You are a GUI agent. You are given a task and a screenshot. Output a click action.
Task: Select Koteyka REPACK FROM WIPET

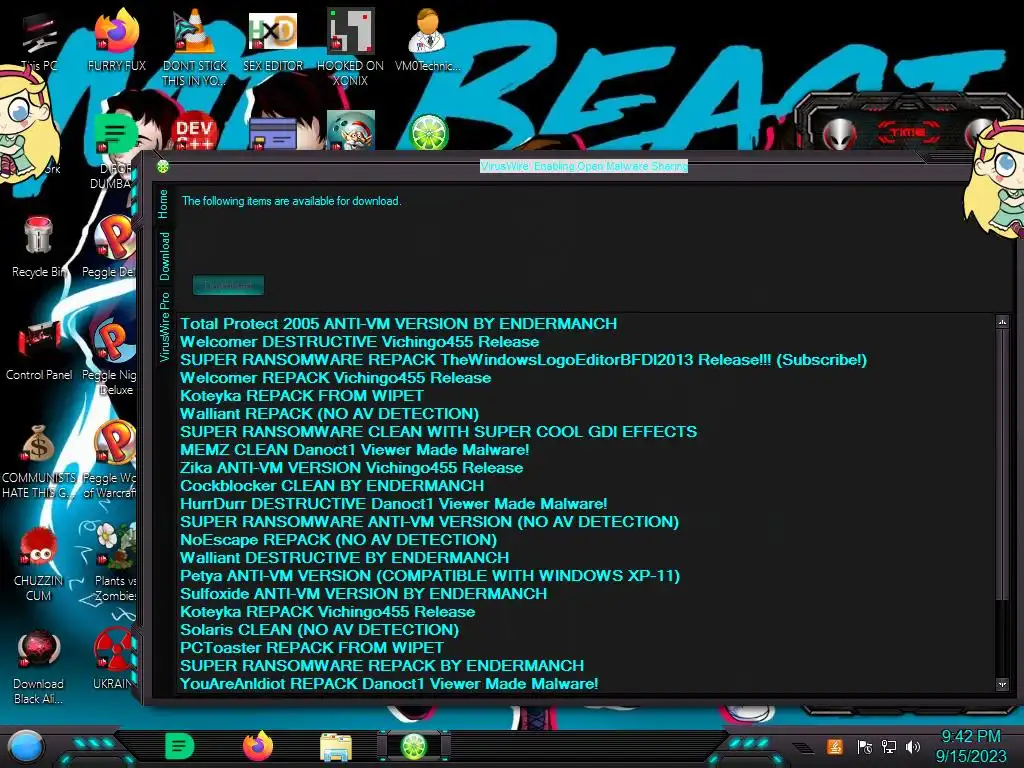coord(302,396)
